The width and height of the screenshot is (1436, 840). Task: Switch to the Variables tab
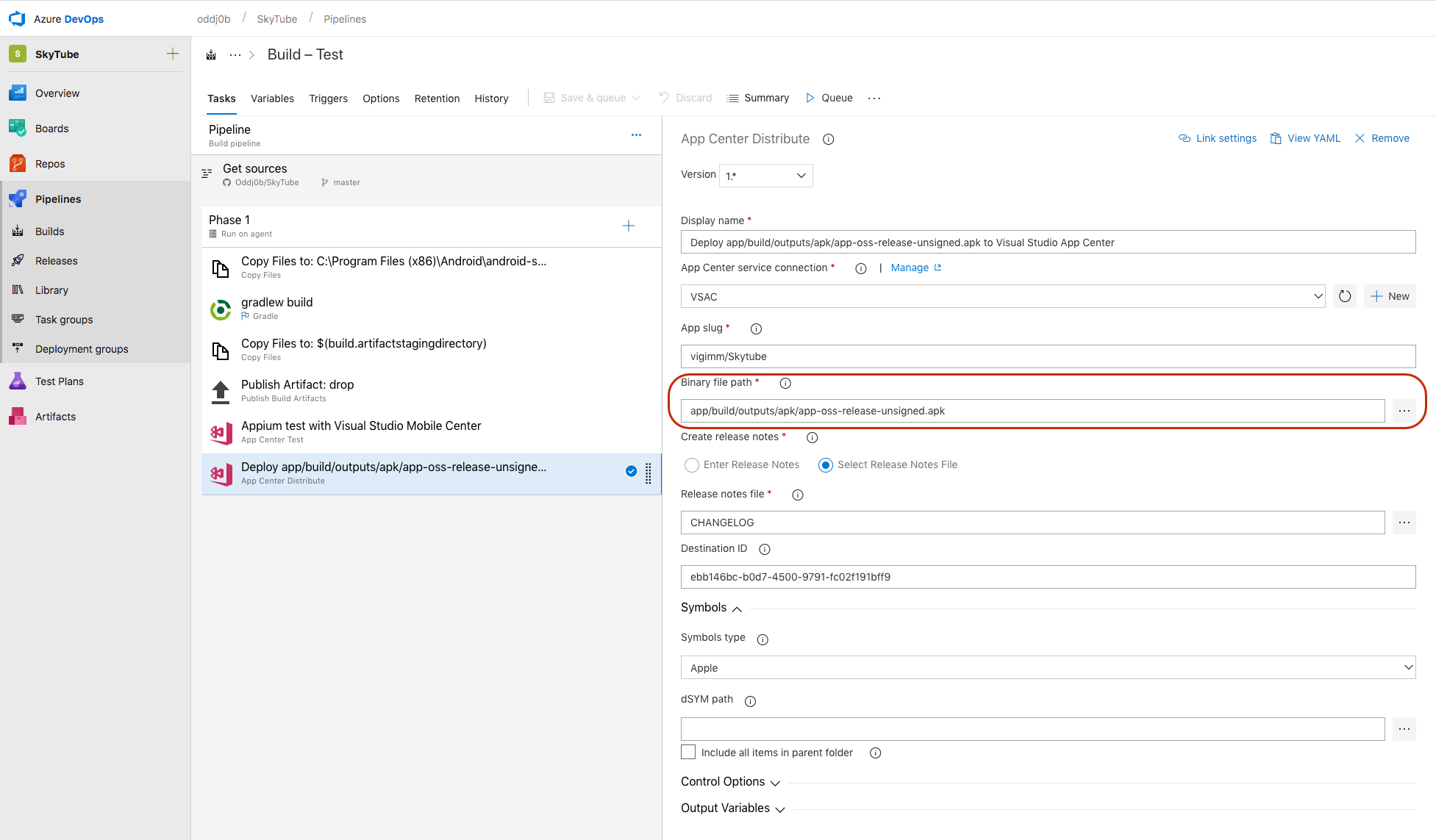(273, 98)
